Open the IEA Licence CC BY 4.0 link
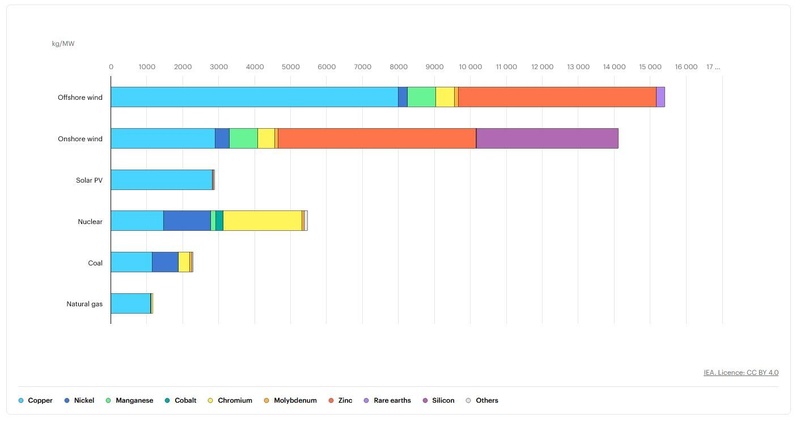 coord(741,372)
